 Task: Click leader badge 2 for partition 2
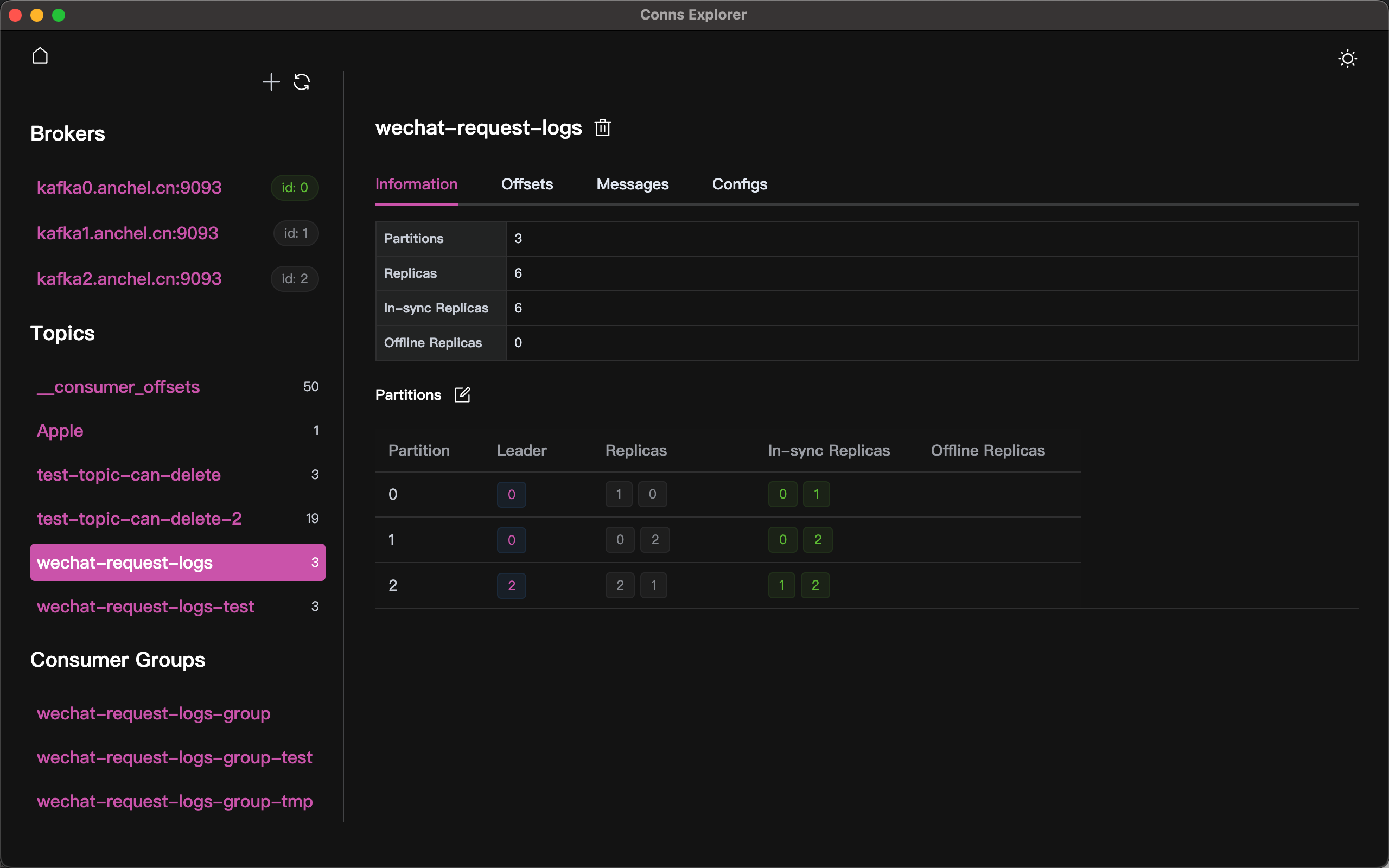click(512, 585)
